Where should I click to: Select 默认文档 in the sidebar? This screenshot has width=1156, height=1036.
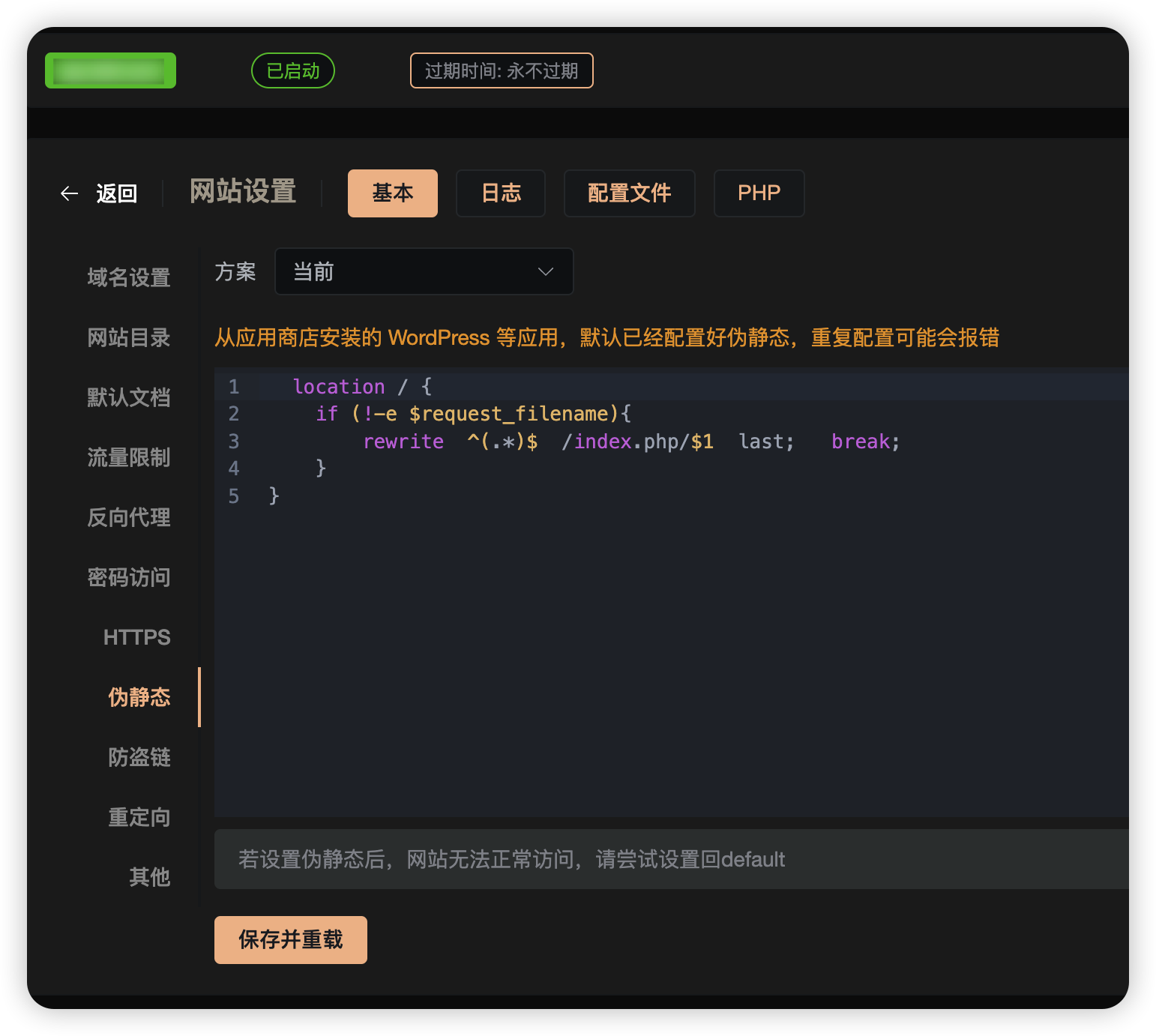129,397
